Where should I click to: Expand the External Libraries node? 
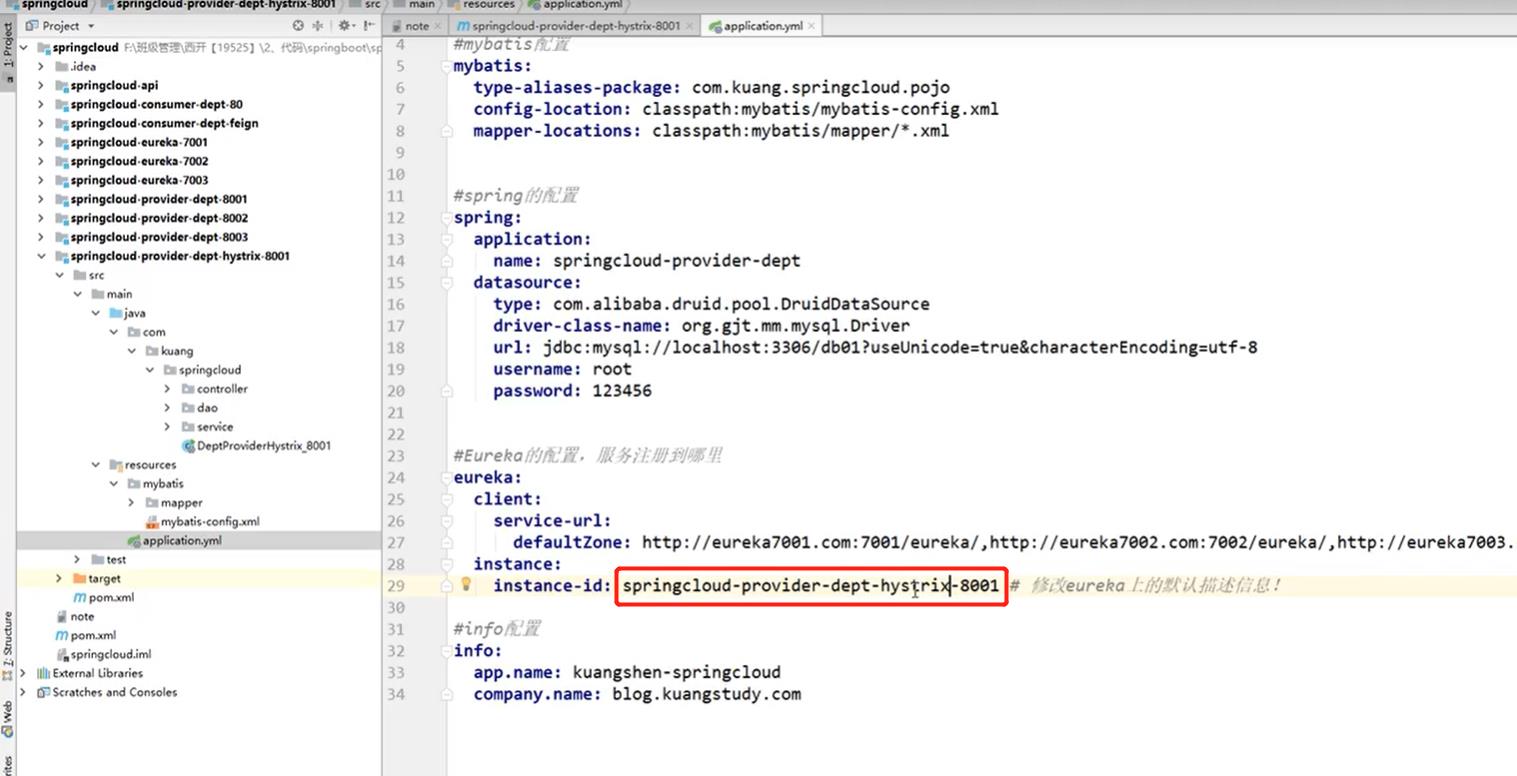coord(23,674)
